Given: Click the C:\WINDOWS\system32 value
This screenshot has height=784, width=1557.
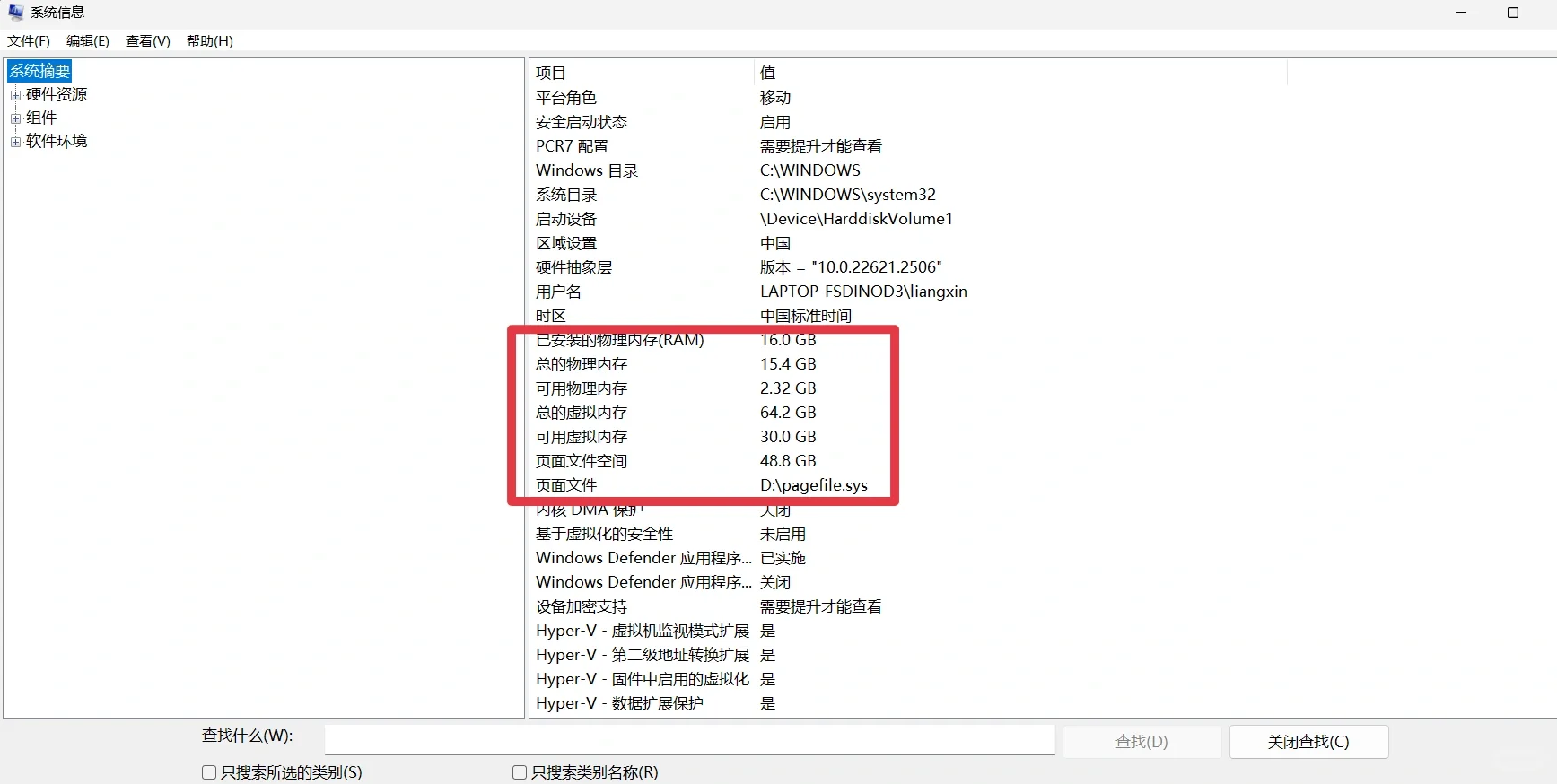Looking at the screenshot, I should click(848, 195).
